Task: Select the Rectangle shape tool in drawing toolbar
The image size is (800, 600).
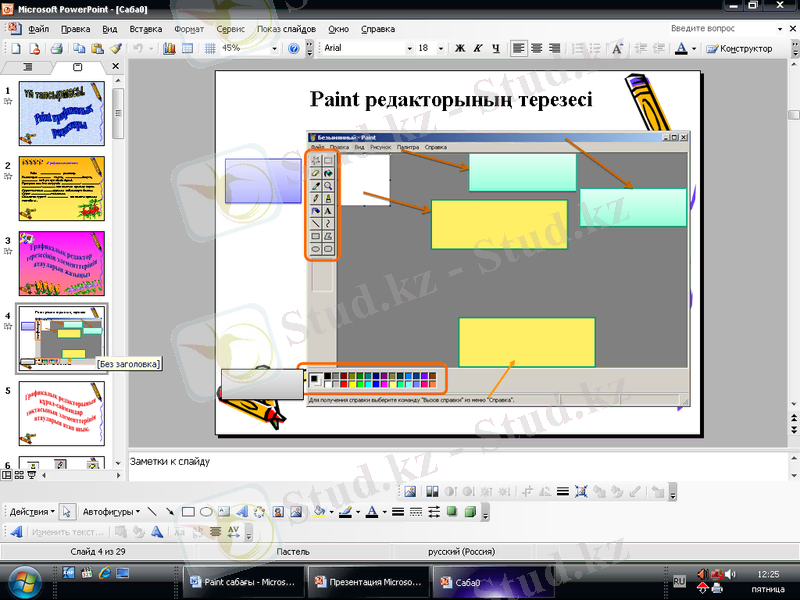Action: click(x=187, y=511)
